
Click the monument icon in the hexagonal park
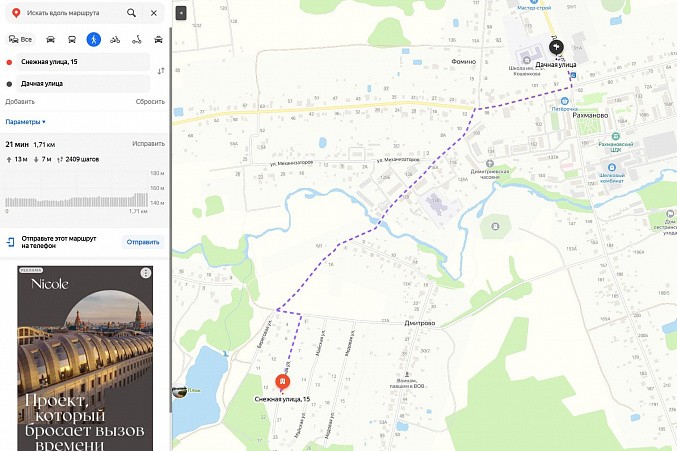coord(496,226)
